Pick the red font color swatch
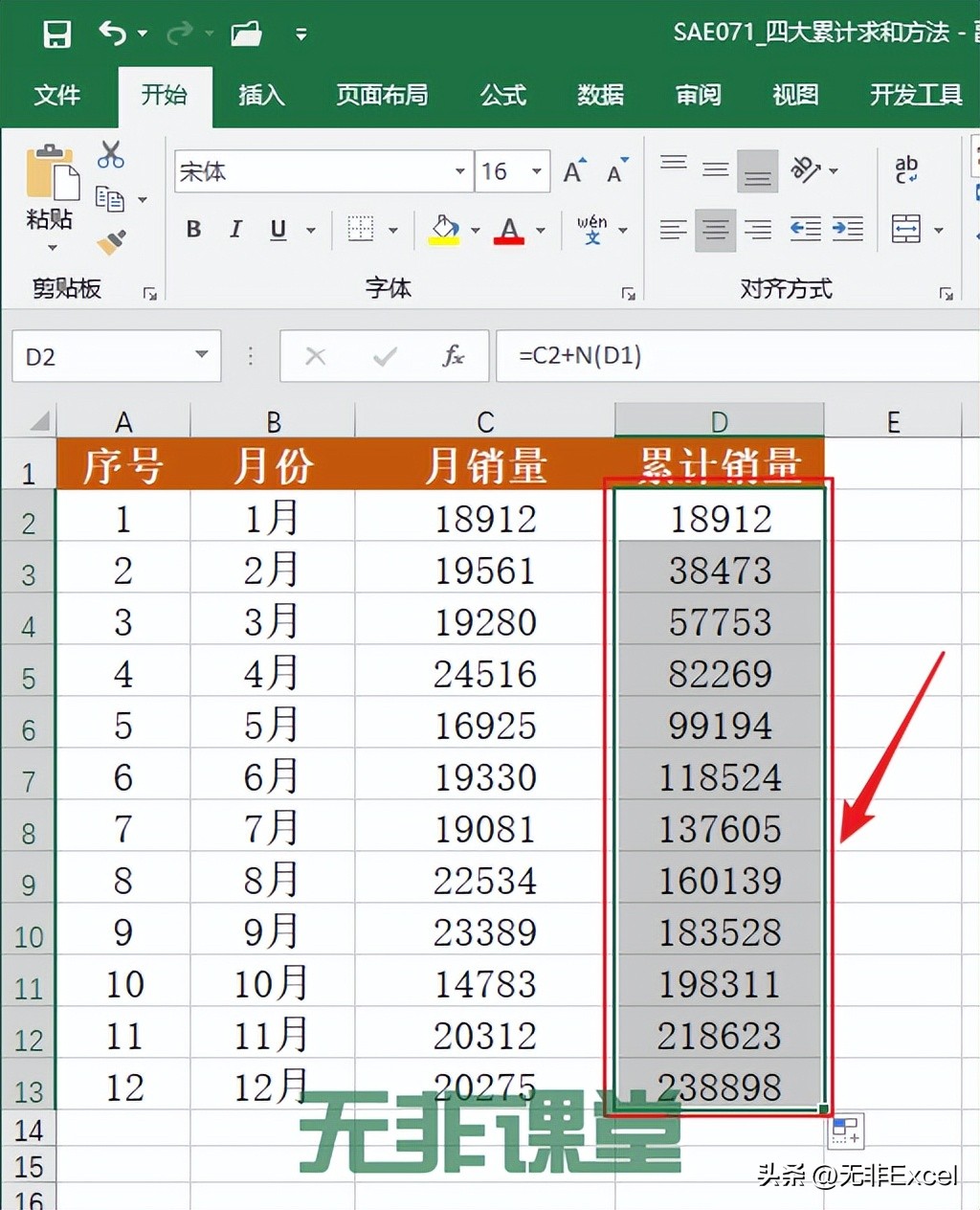 [508, 230]
